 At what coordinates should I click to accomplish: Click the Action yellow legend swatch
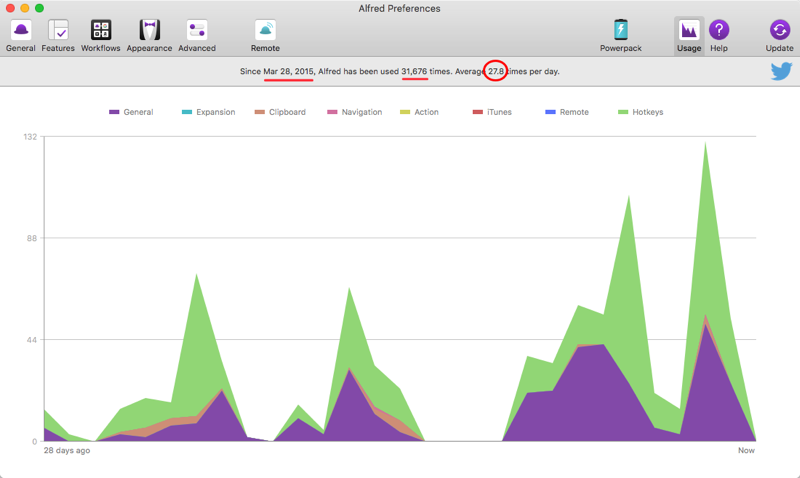coord(405,112)
